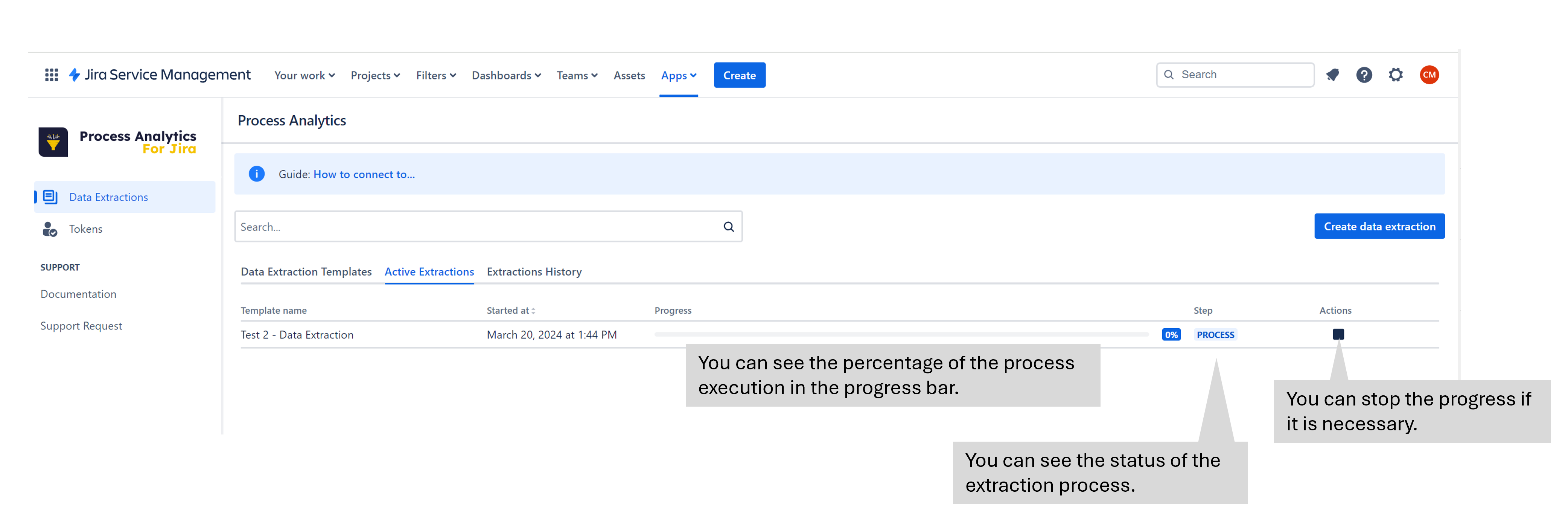Screen dimensions: 1568x532
Task: Click the 0% progress badge
Action: click(1171, 335)
